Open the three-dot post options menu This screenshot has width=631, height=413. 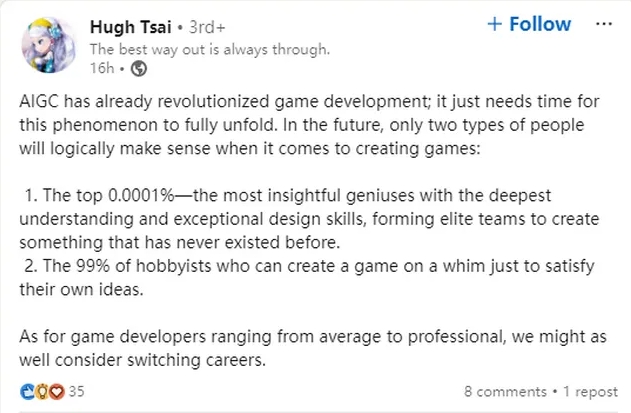[604, 24]
